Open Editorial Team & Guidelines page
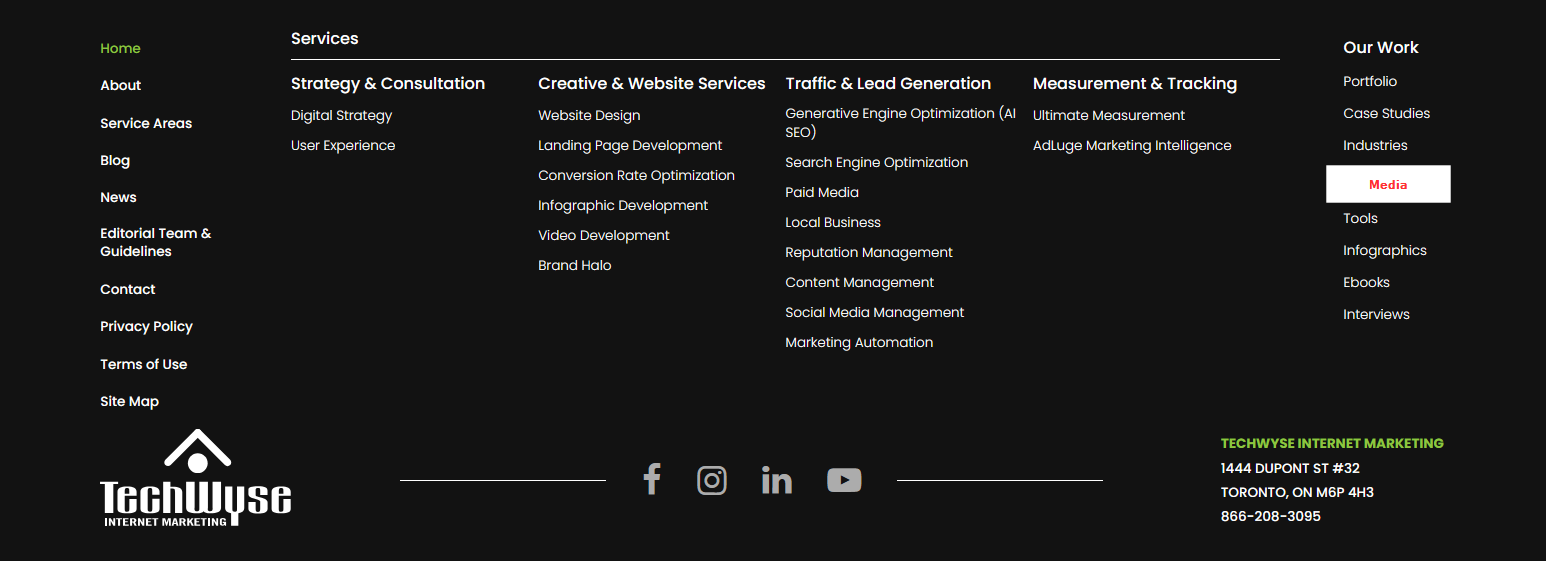The image size is (1546, 561). 155,242
